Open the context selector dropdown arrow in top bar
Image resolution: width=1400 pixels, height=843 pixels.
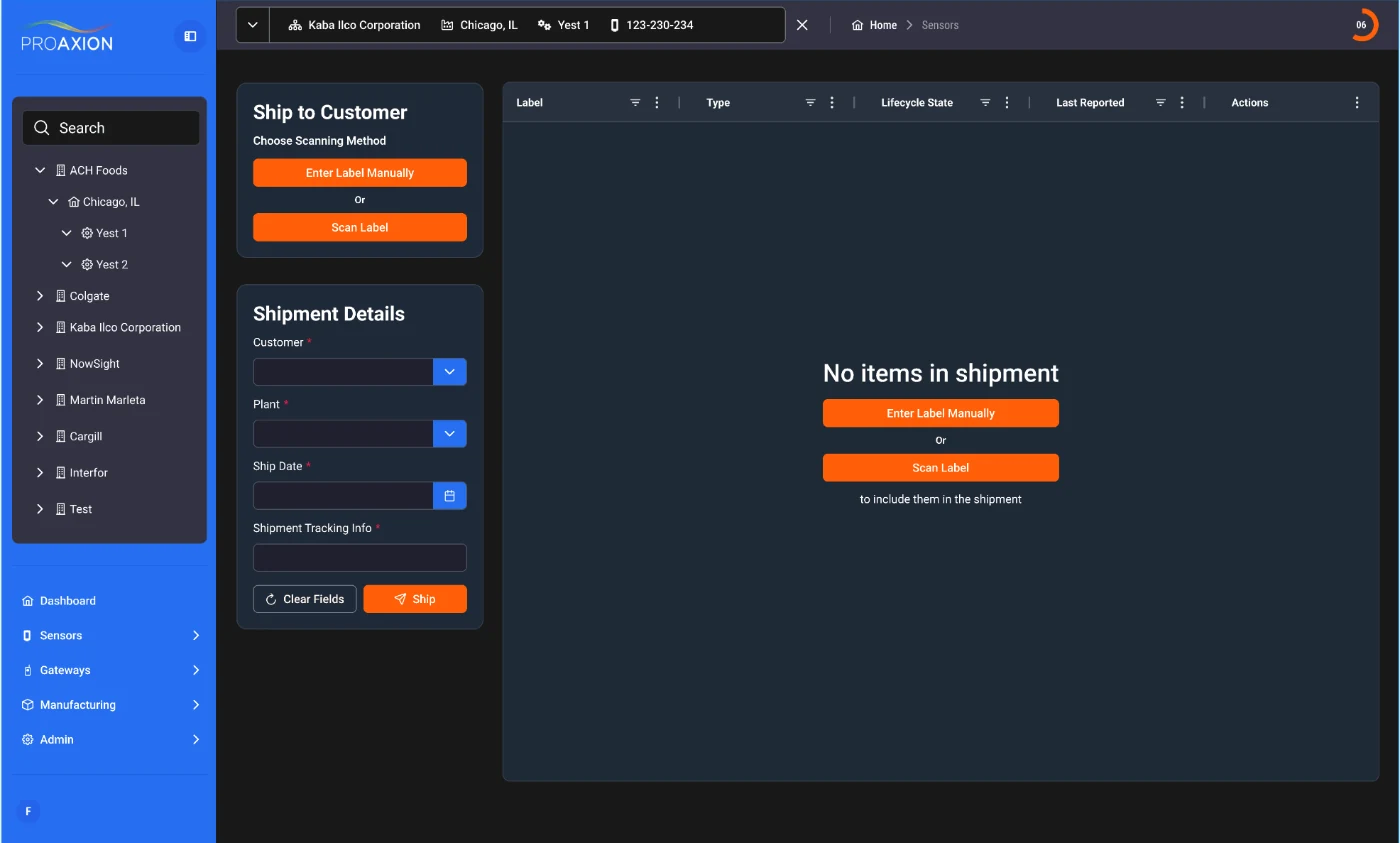[253, 25]
